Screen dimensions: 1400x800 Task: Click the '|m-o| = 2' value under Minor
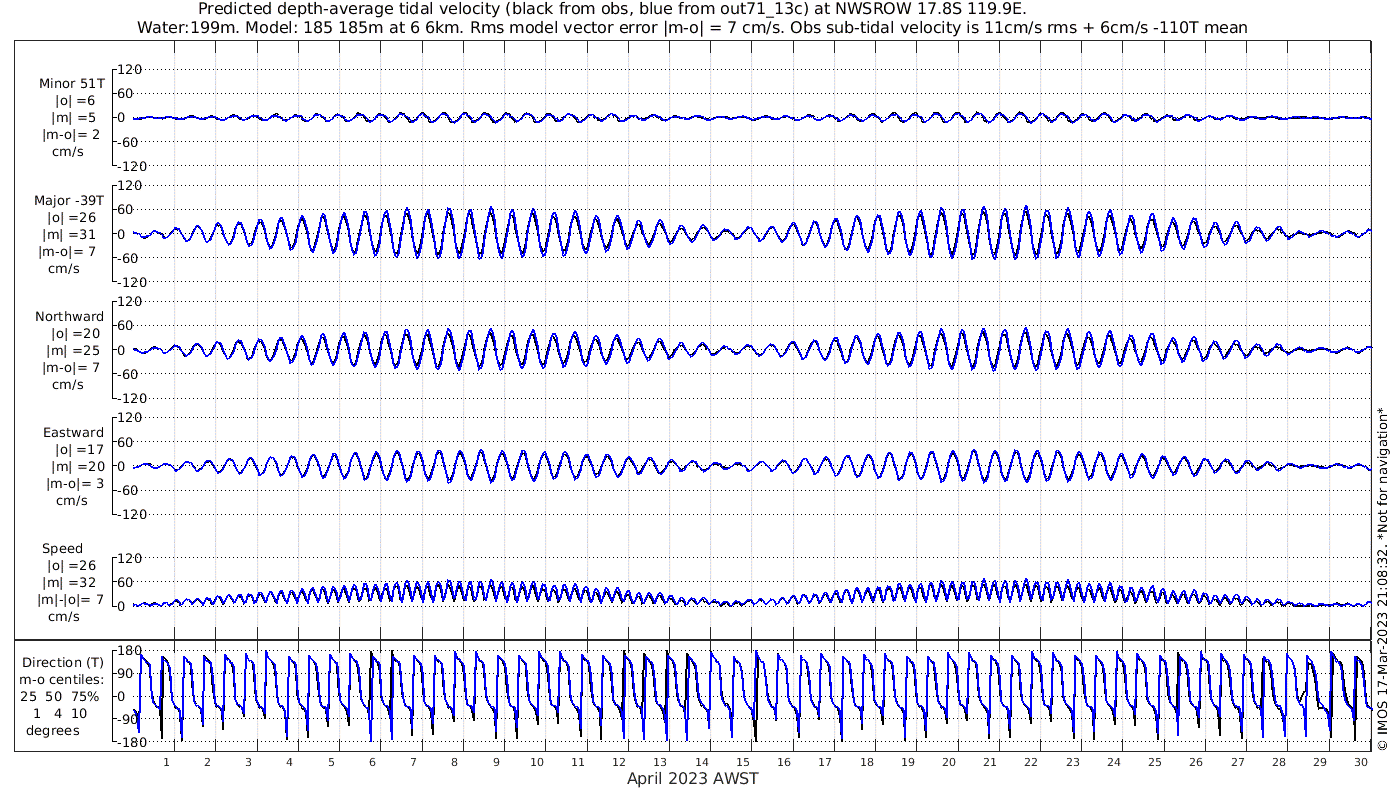point(70,135)
